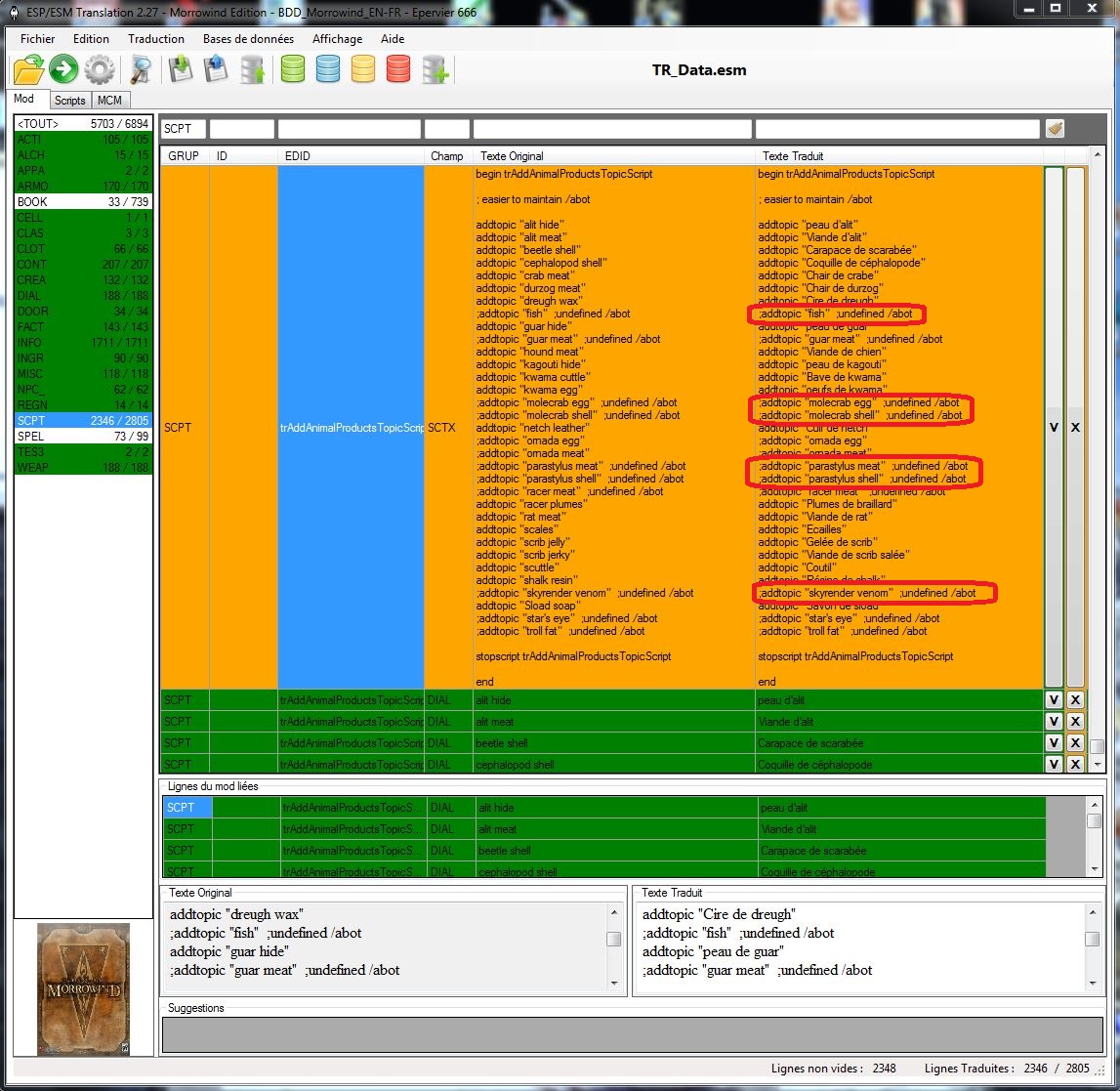Select the SPEL 73 / 99 category

tap(83, 436)
